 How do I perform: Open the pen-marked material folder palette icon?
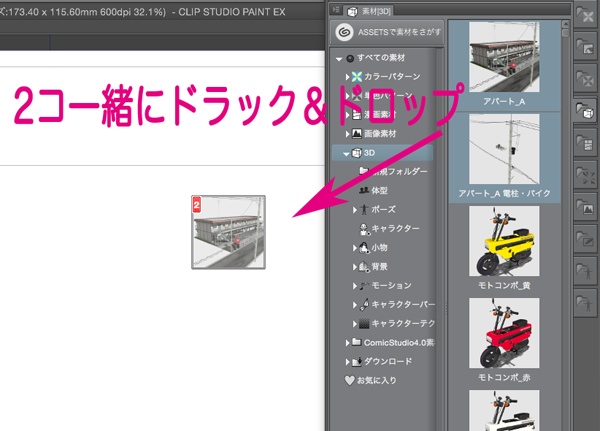tap(585, 240)
